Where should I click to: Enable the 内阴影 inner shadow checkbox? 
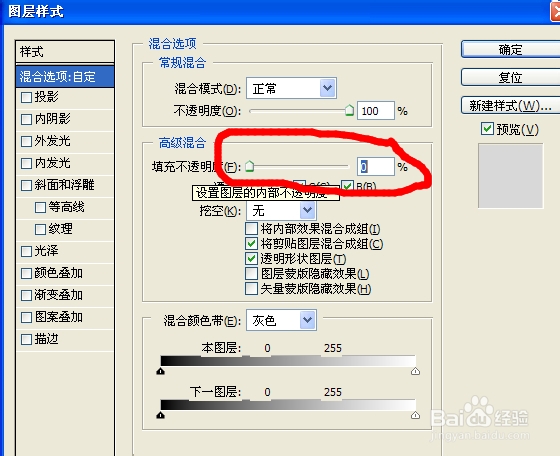[26, 119]
